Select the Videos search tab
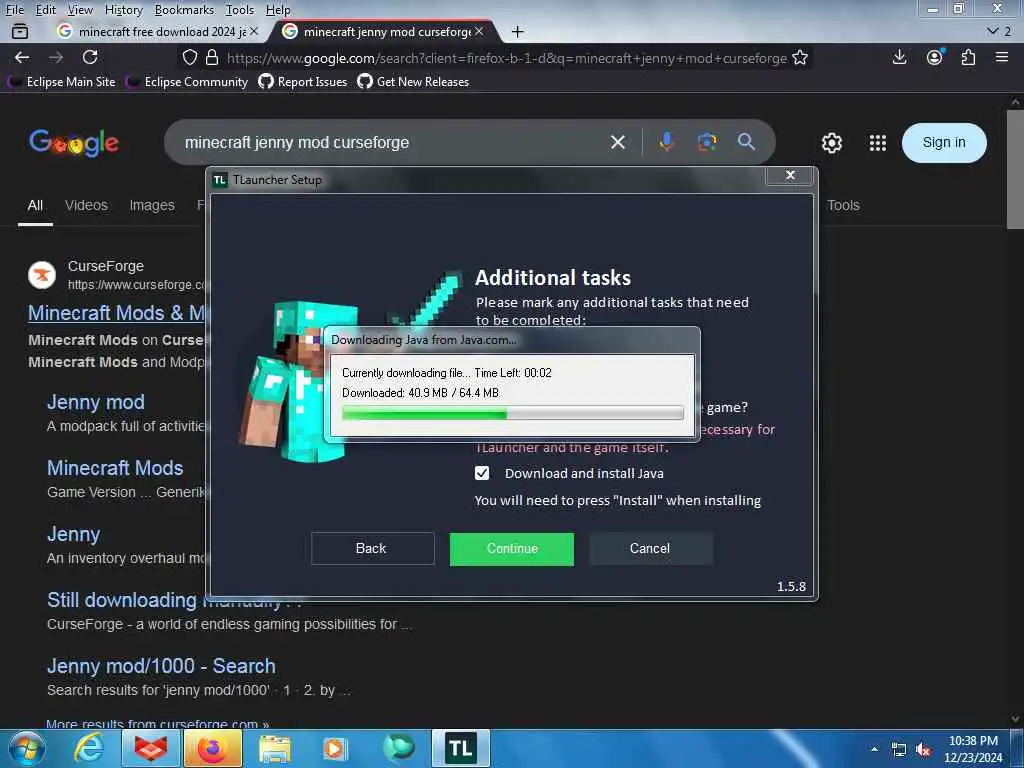Screen dimensions: 1024x768 pyautogui.click(x=86, y=205)
